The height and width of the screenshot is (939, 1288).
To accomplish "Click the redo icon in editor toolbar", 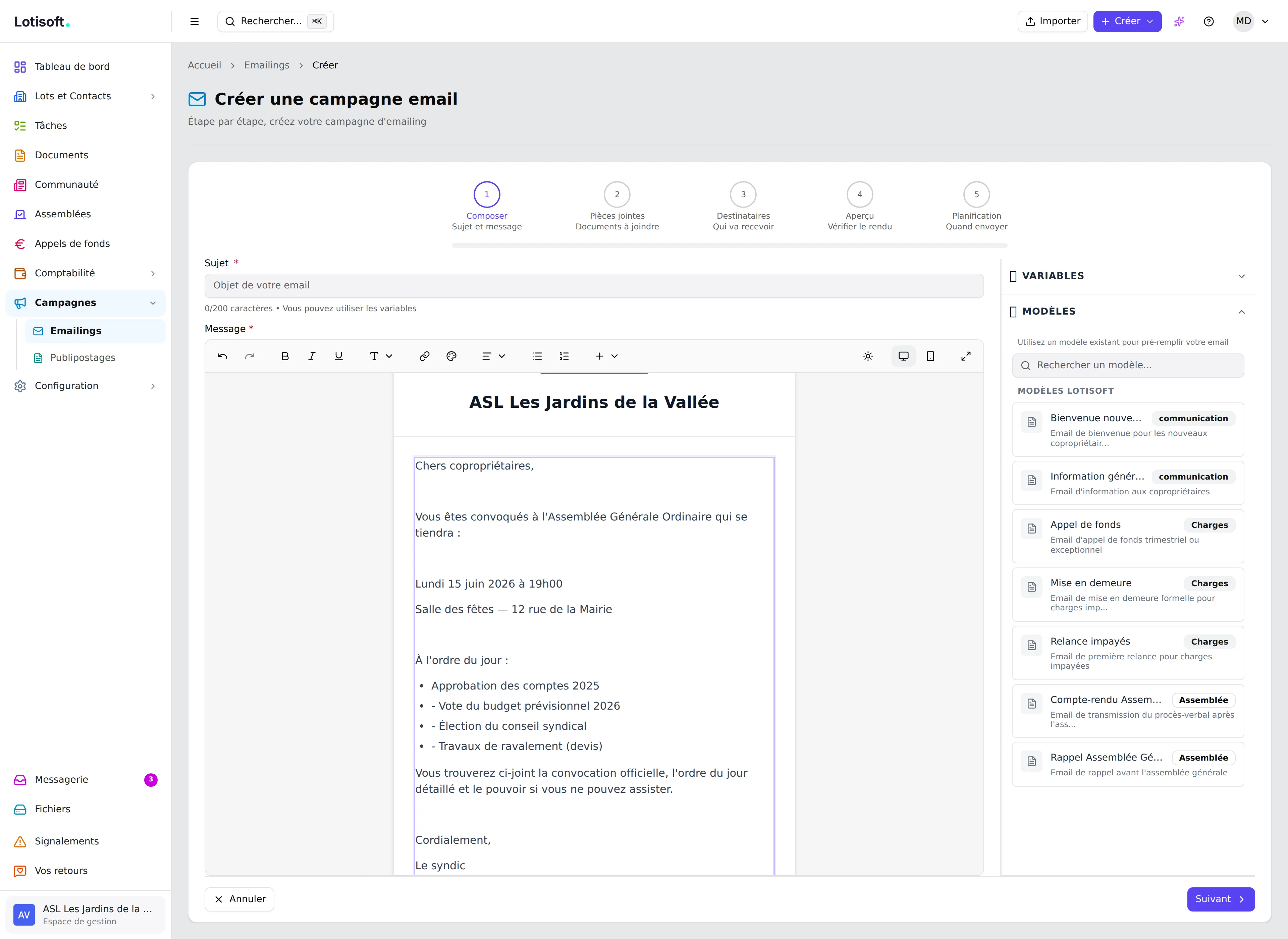I will [250, 356].
